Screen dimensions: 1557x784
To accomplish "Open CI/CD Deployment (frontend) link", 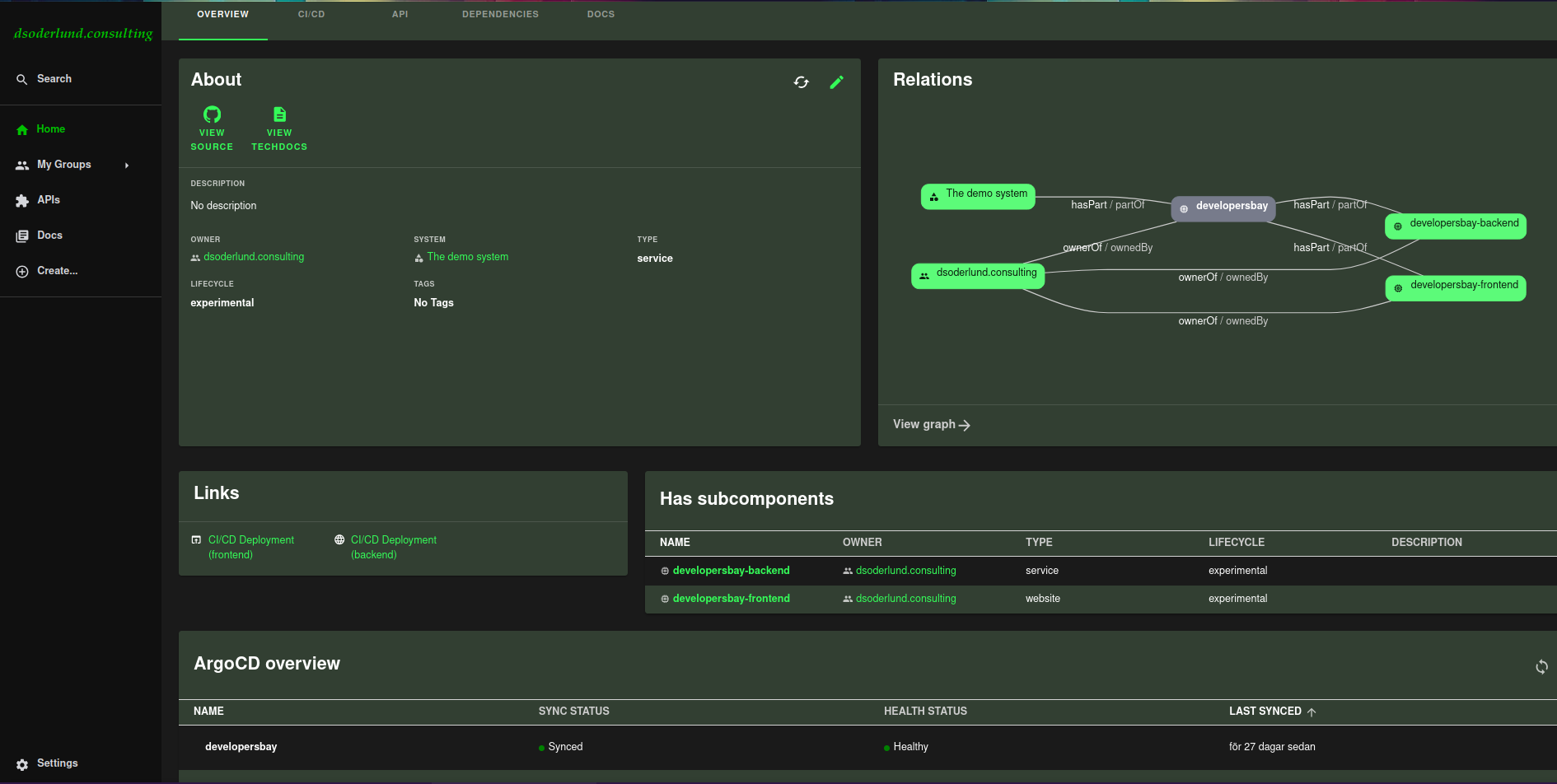I will pyautogui.click(x=250, y=548).
